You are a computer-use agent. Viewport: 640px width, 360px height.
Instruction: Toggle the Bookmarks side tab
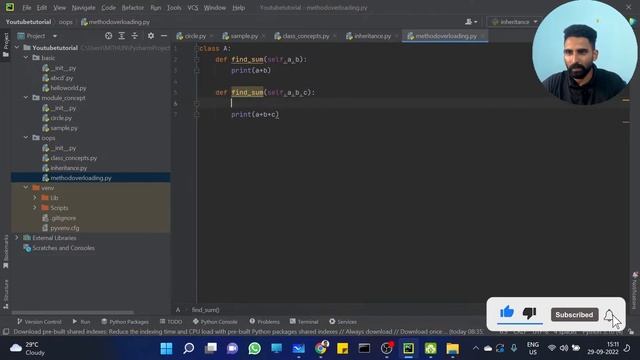(6, 251)
